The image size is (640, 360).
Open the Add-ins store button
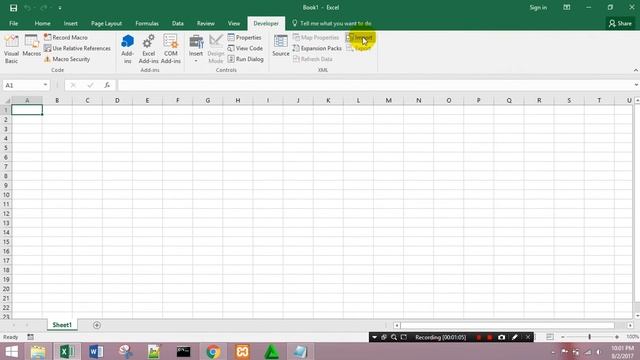tap(127, 49)
